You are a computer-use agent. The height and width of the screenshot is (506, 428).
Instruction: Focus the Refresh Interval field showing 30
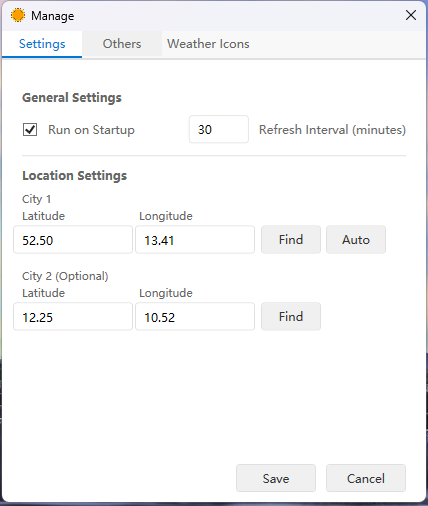(219, 129)
